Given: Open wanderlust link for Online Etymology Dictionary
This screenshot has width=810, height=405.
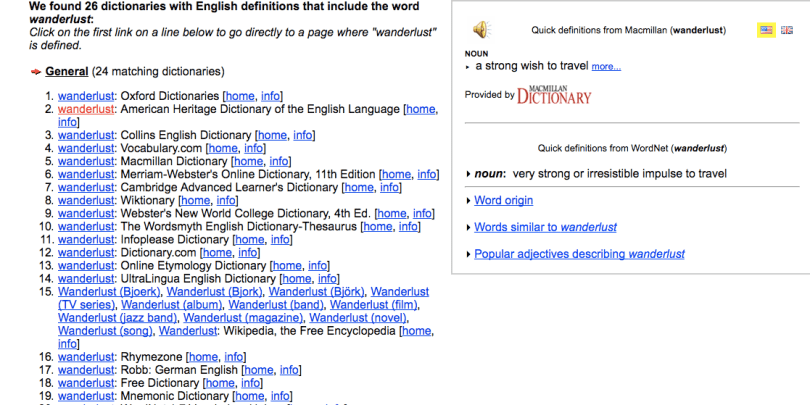Looking at the screenshot, I should coord(86,265).
